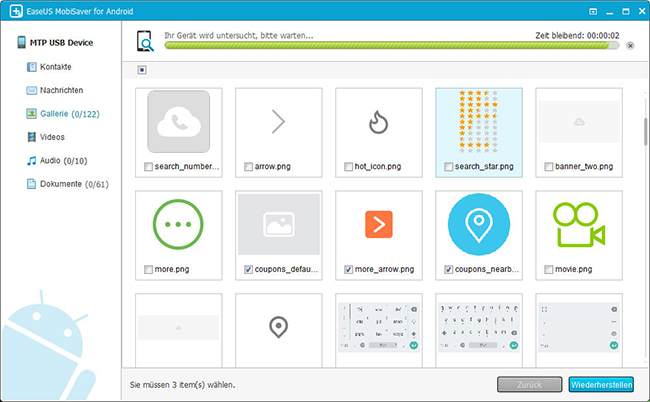
Task: Uncheck the coupons_nearby checkbox
Action: [x=449, y=270]
